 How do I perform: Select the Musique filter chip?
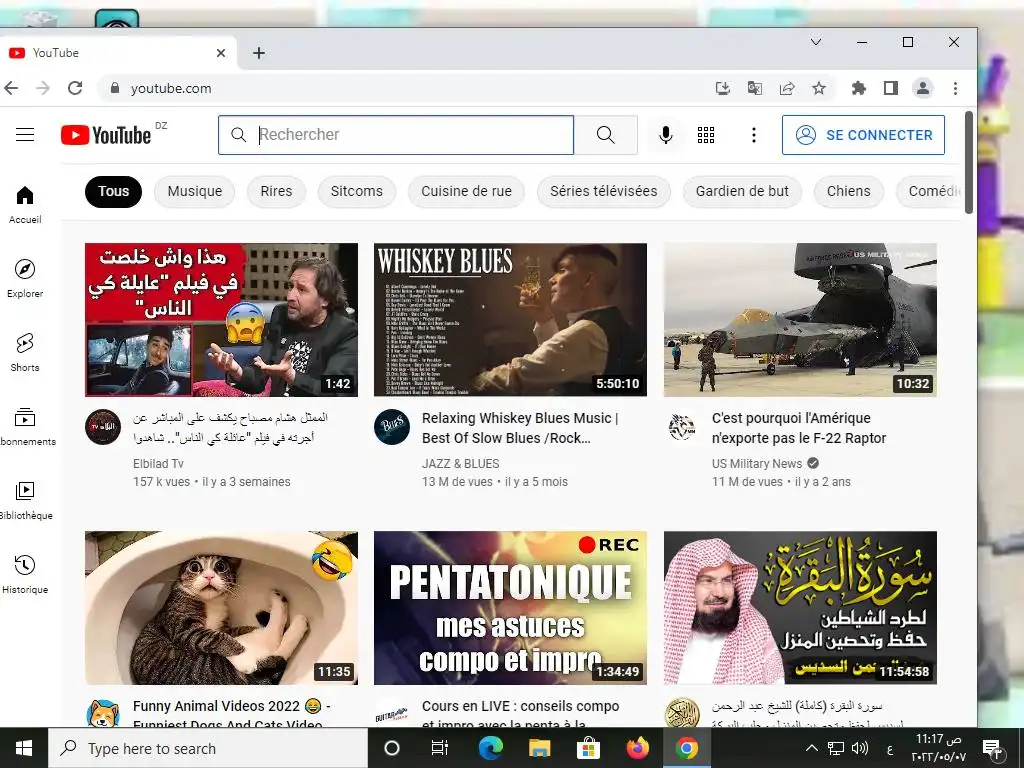(195, 191)
